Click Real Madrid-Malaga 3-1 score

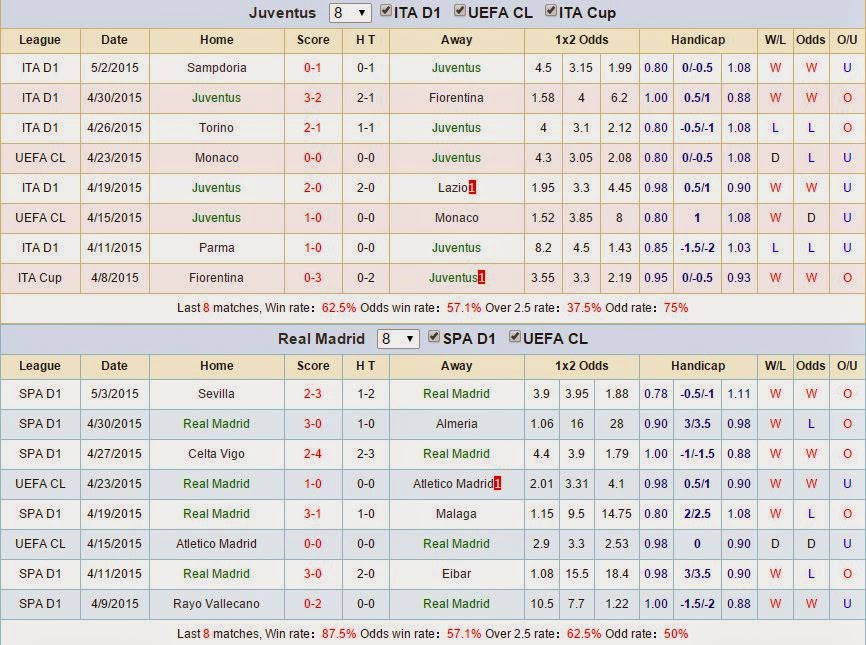[x=313, y=514]
